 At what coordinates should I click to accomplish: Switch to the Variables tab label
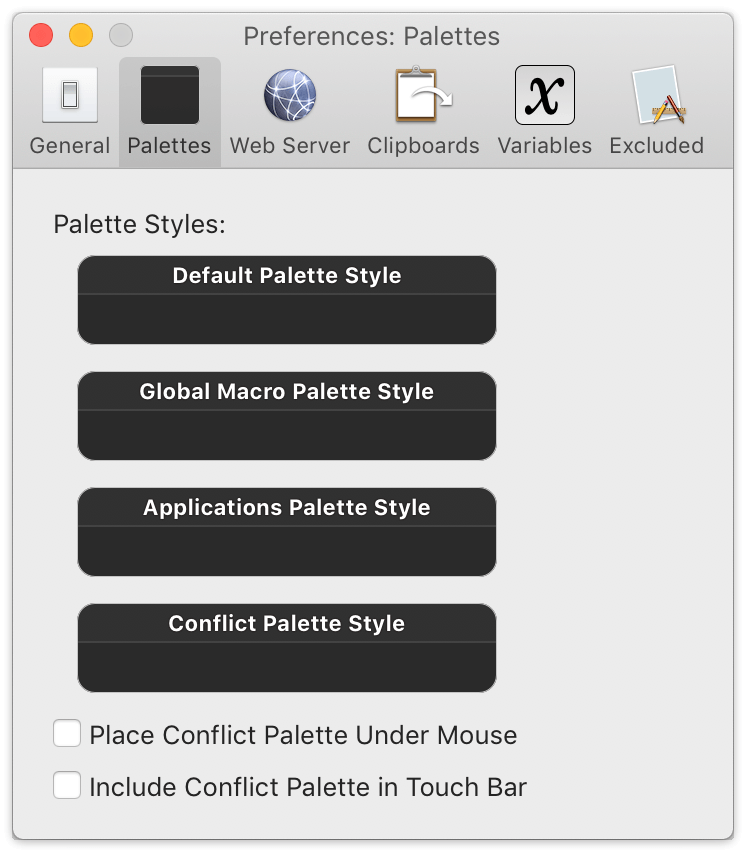coord(545,146)
